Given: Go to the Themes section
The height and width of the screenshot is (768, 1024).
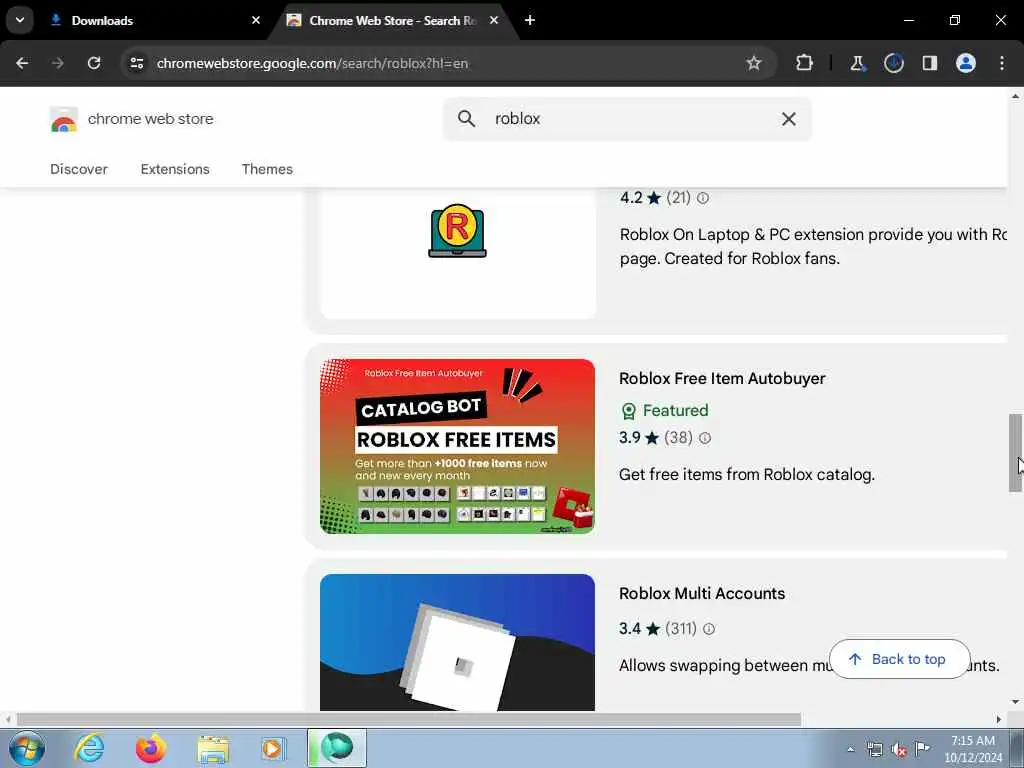Looking at the screenshot, I should [267, 169].
